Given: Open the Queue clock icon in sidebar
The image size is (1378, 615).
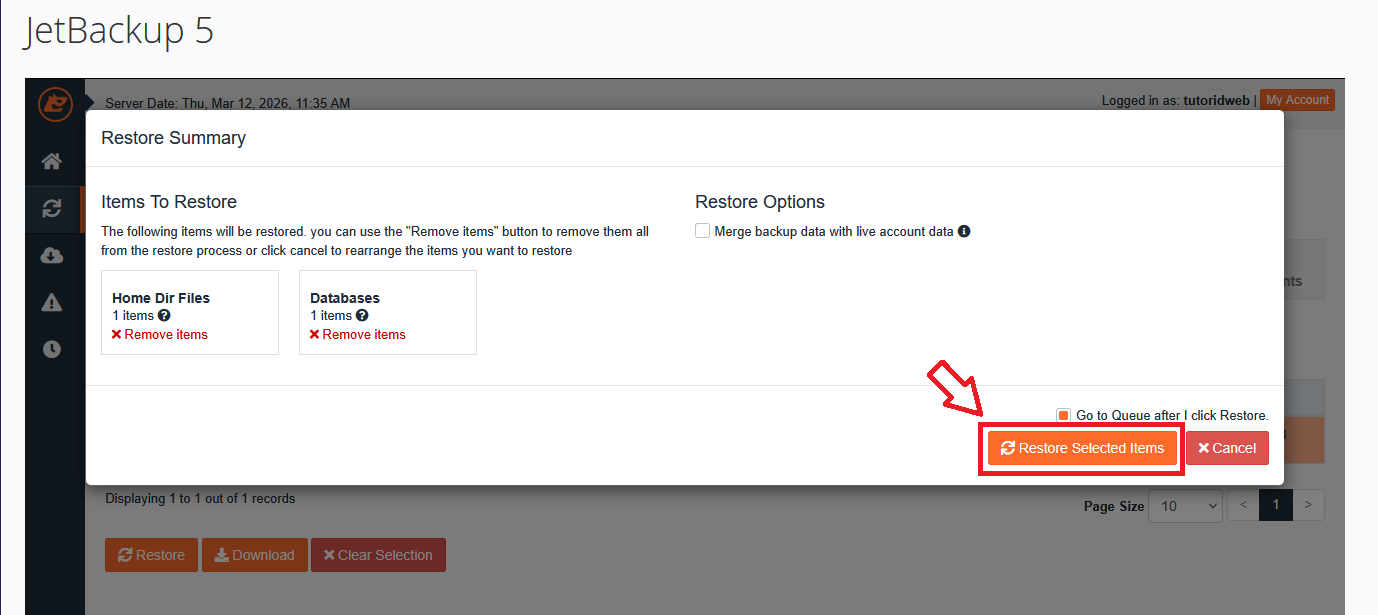Looking at the screenshot, I should 53,349.
